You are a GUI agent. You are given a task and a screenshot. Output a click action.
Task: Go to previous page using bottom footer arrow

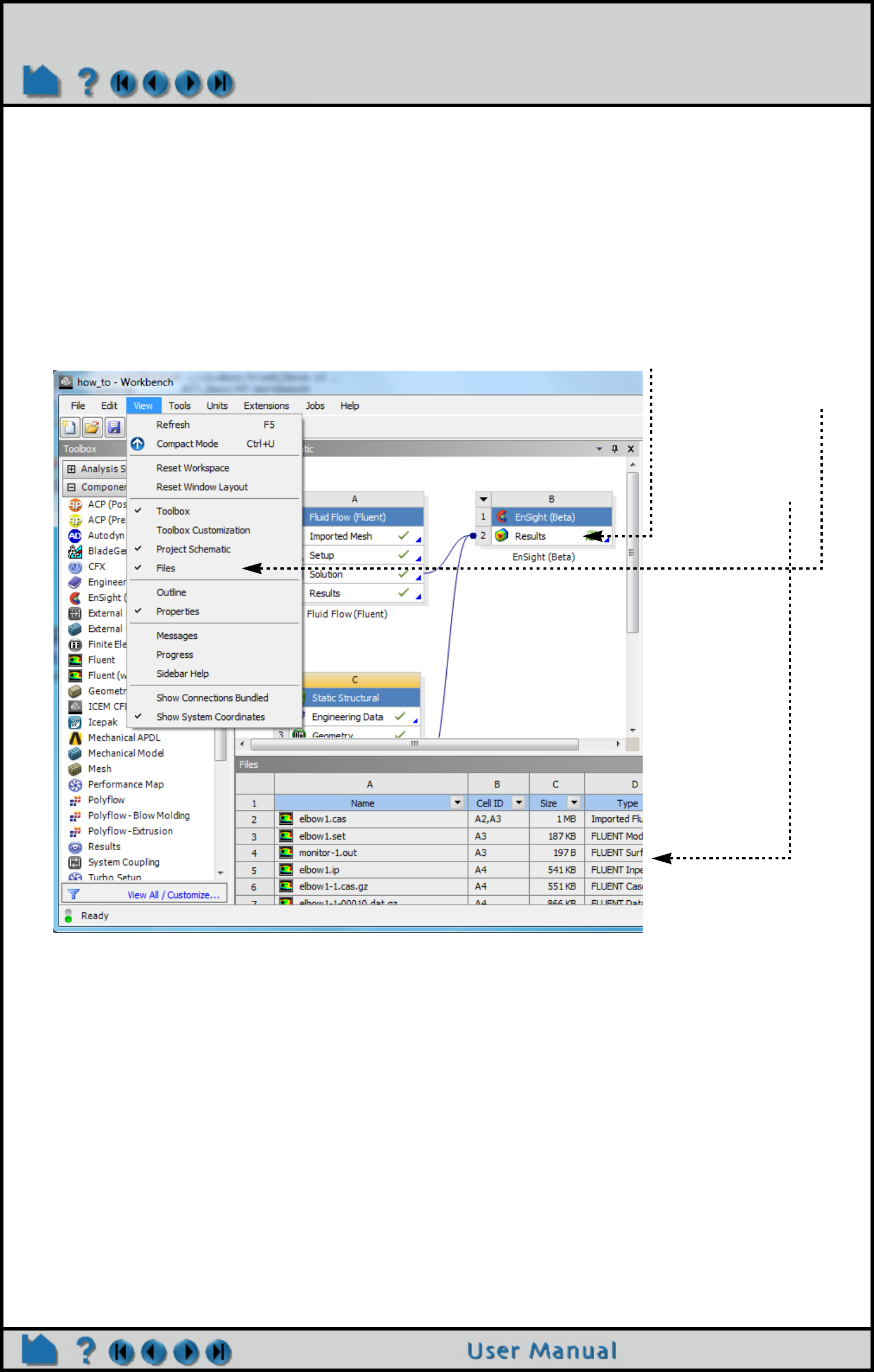coord(154,1352)
